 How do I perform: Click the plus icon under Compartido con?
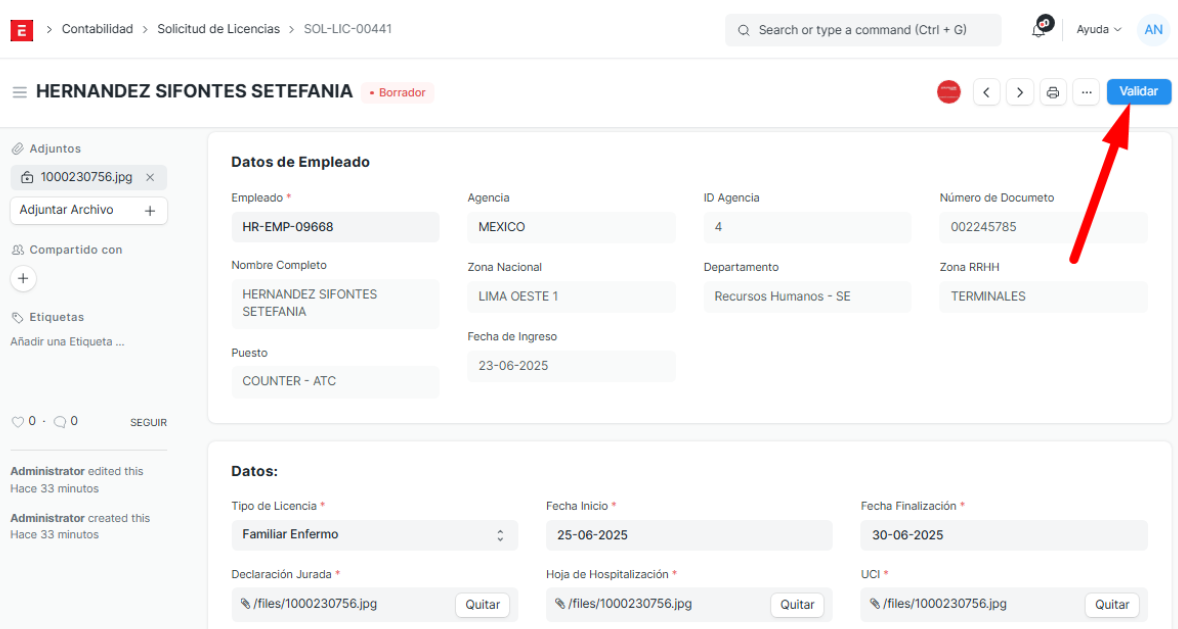(x=24, y=278)
